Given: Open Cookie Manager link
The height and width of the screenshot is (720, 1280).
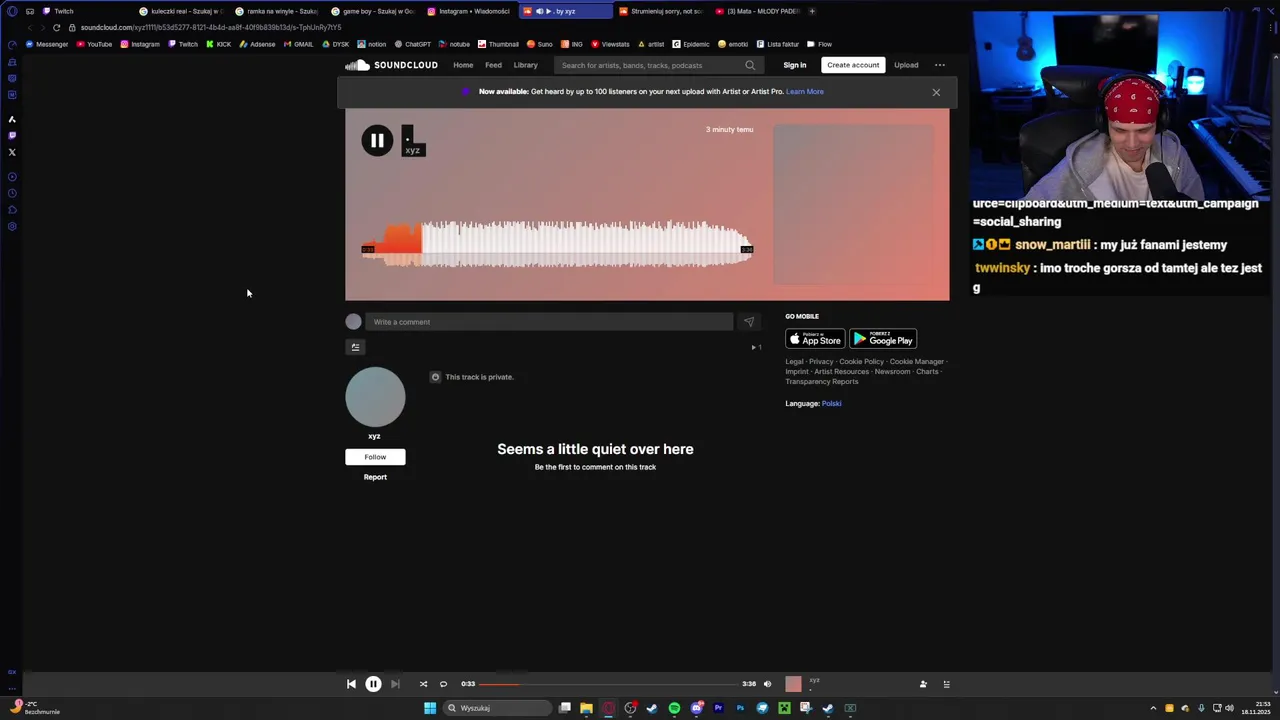Looking at the screenshot, I should pyautogui.click(x=917, y=362).
